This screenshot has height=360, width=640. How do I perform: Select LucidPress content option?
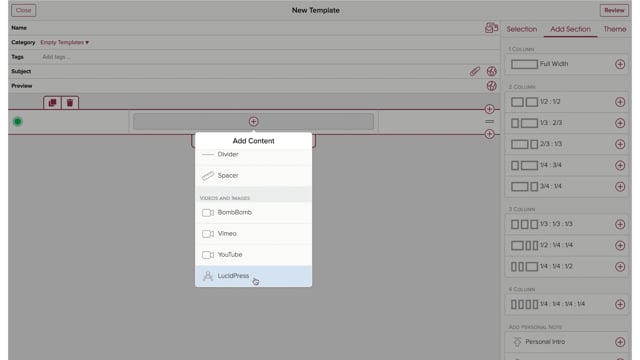[x=253, y=276]
